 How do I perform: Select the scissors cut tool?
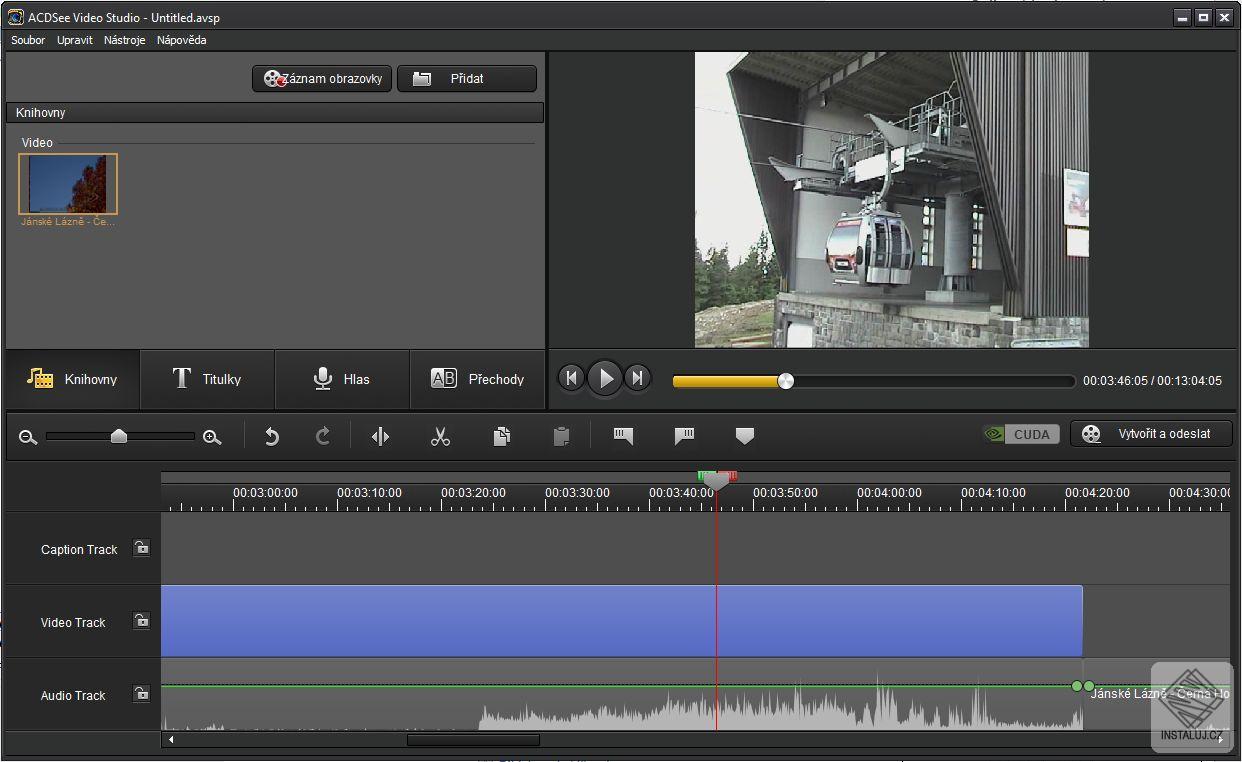[x=440, y=436]
